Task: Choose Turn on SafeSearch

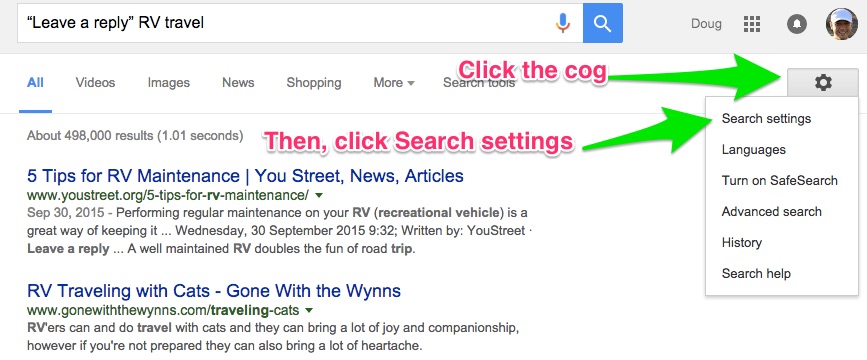Action: coord(779,181)
